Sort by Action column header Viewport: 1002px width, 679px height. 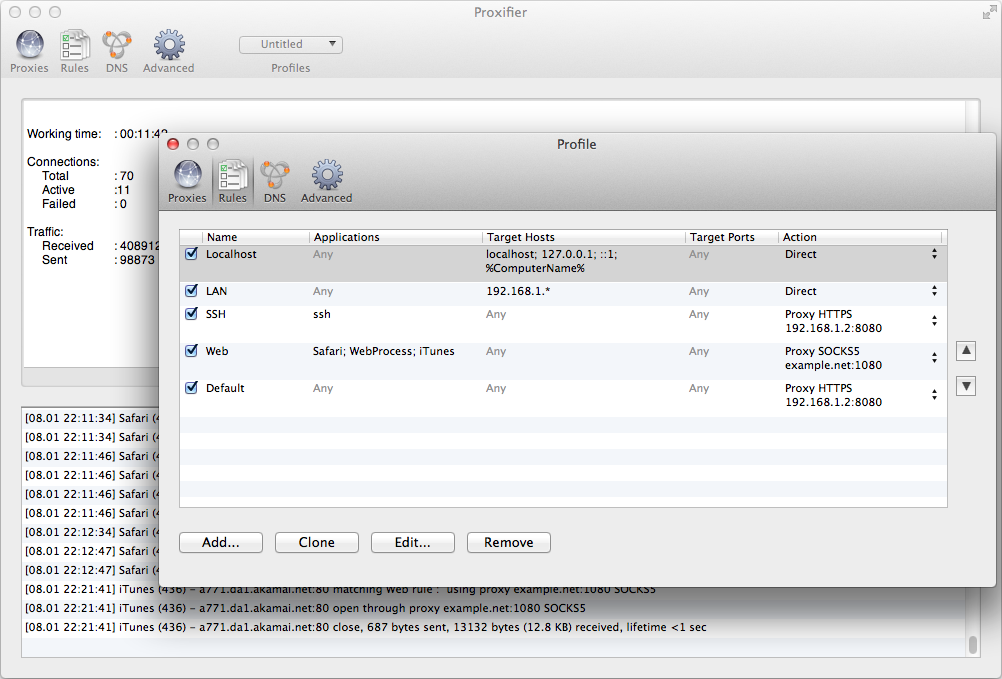pos(860,237)
